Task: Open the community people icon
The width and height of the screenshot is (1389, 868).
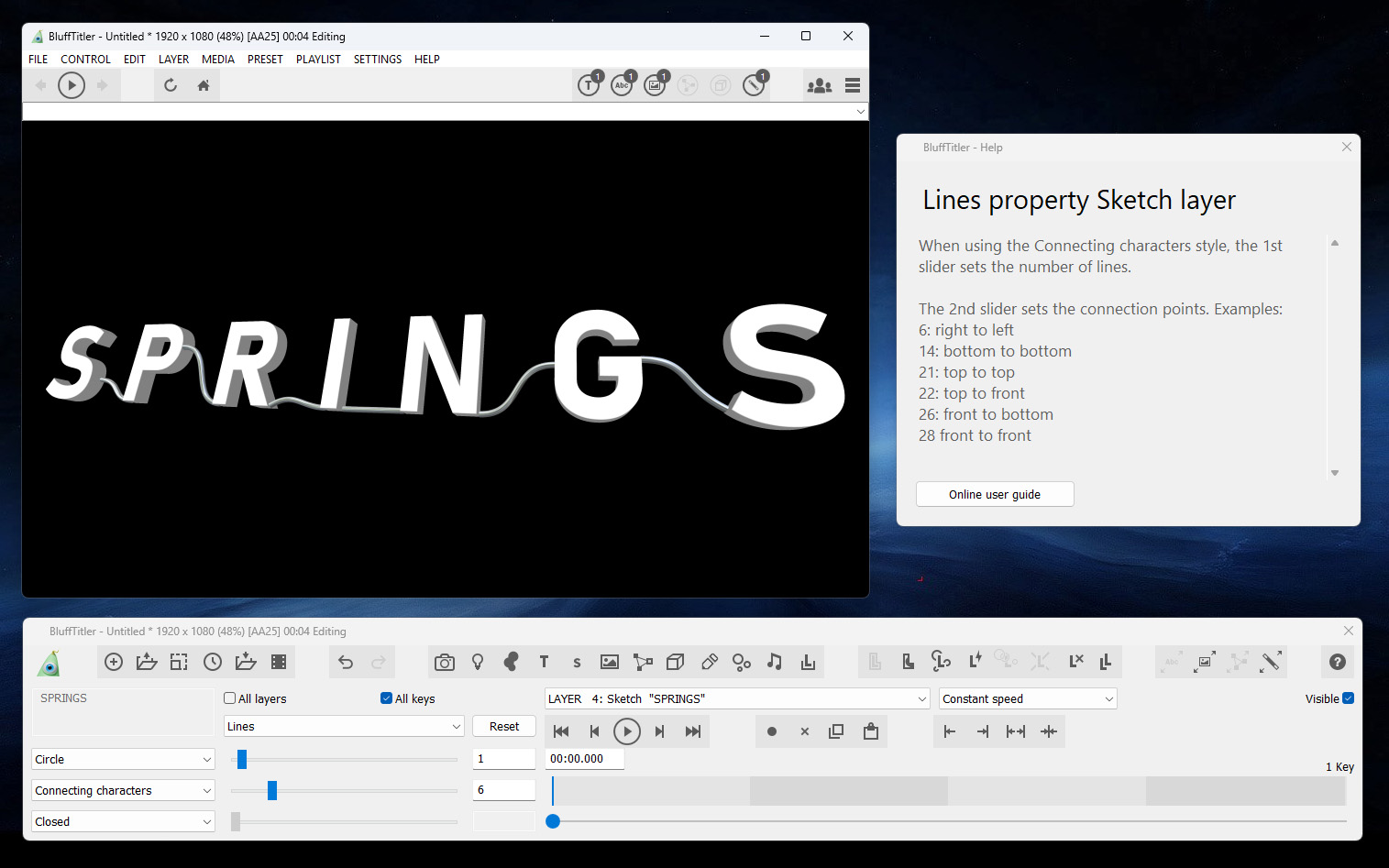Action: click(819, 85)
